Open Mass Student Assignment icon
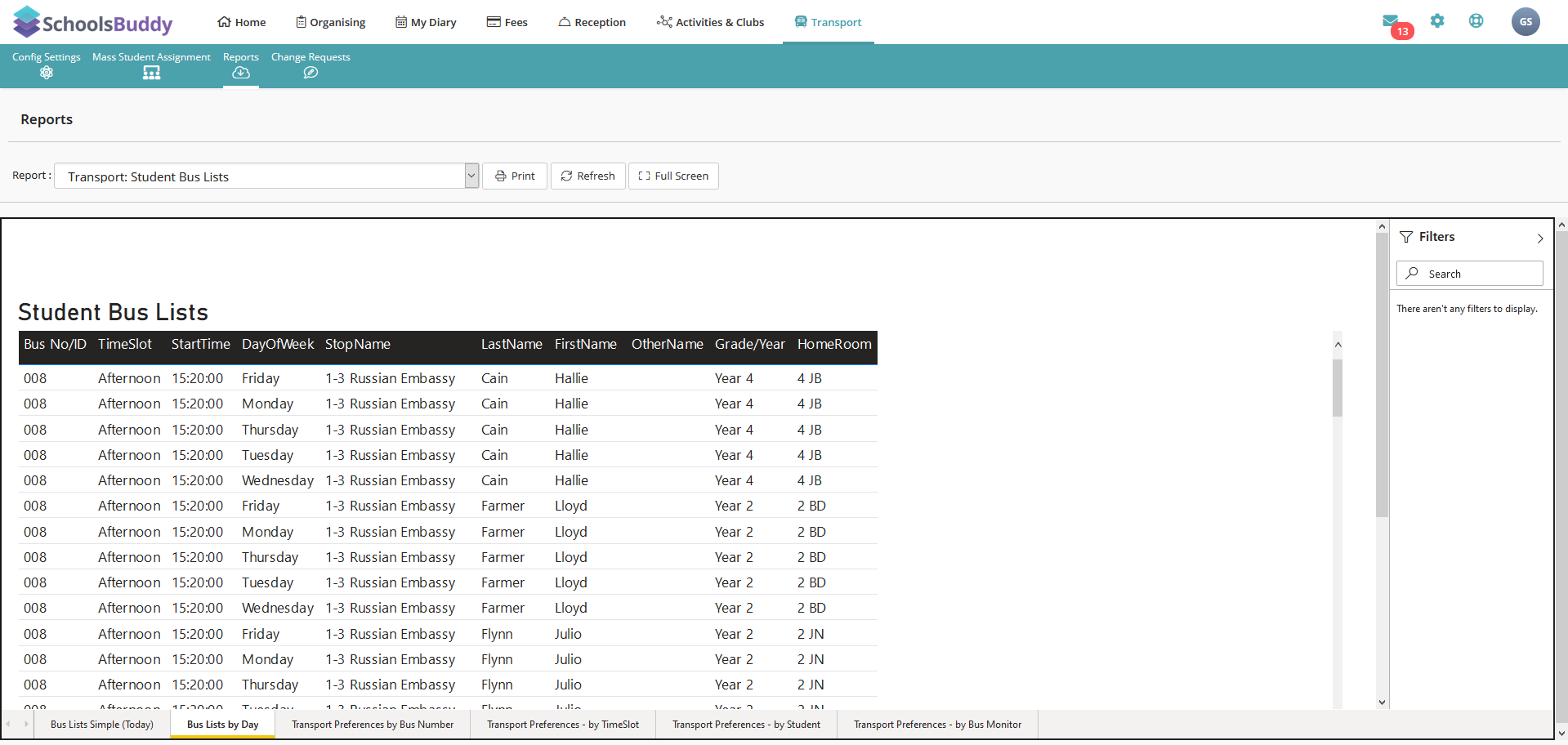 pyautogui.click(x=151, y=73)
